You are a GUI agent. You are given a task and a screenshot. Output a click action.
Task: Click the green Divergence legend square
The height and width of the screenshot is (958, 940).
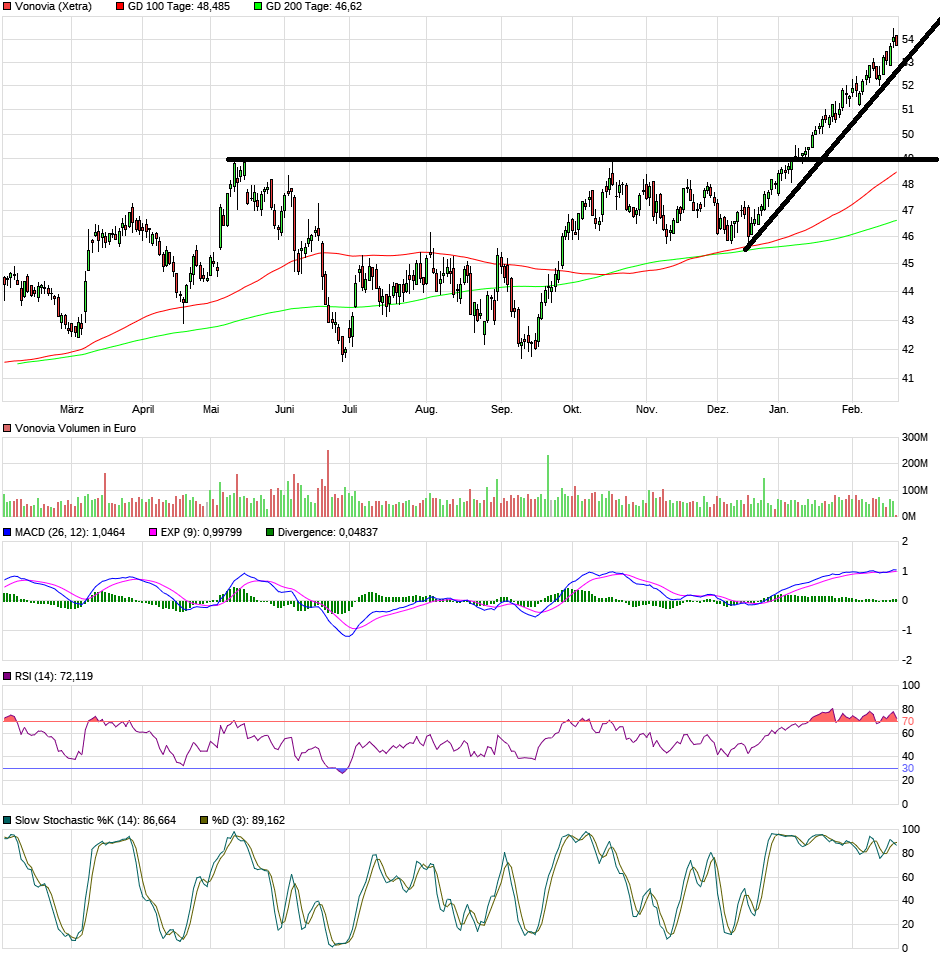pyautogui.click(x=270, y=533)
